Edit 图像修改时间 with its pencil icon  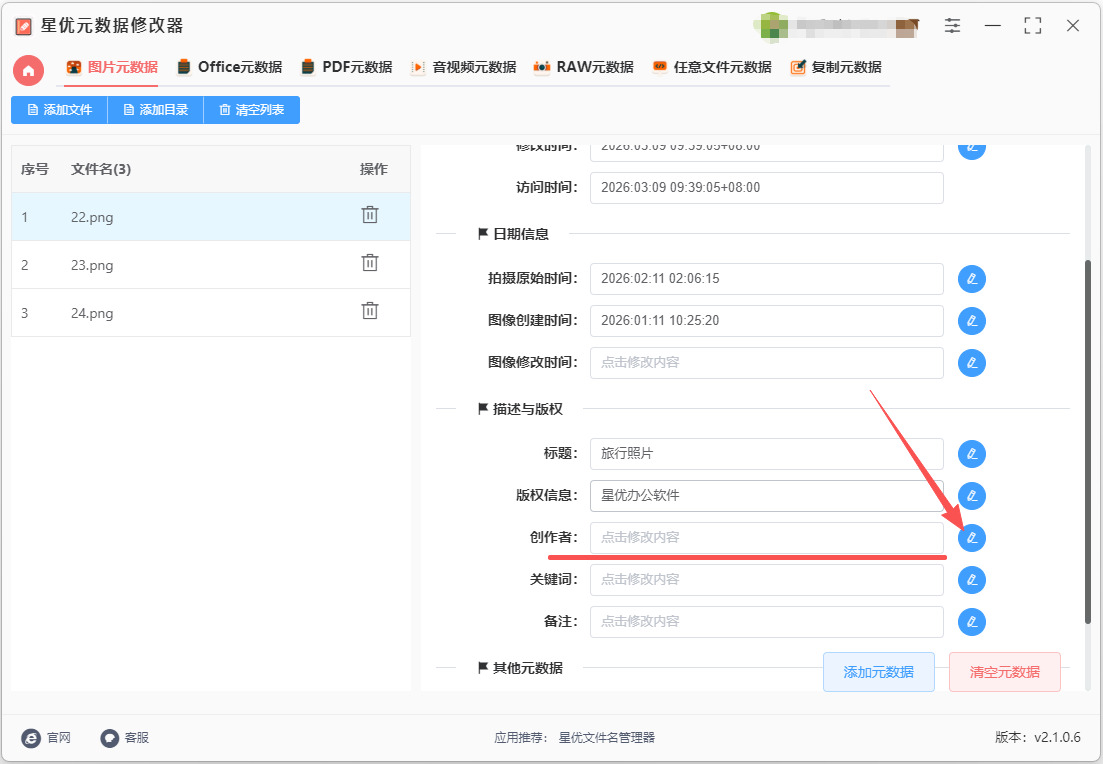[971, 363]
